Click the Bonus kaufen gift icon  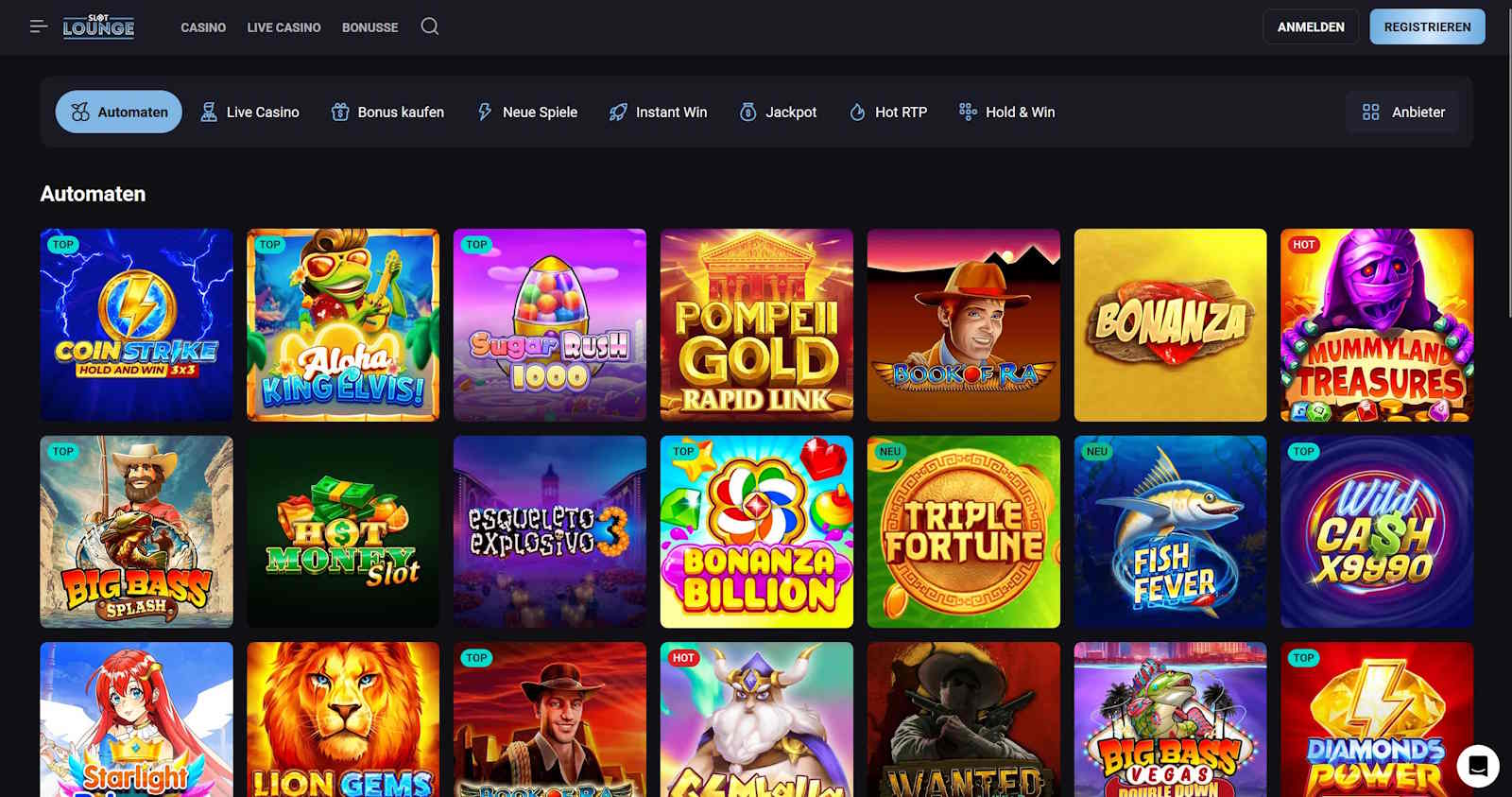(340, 113)
